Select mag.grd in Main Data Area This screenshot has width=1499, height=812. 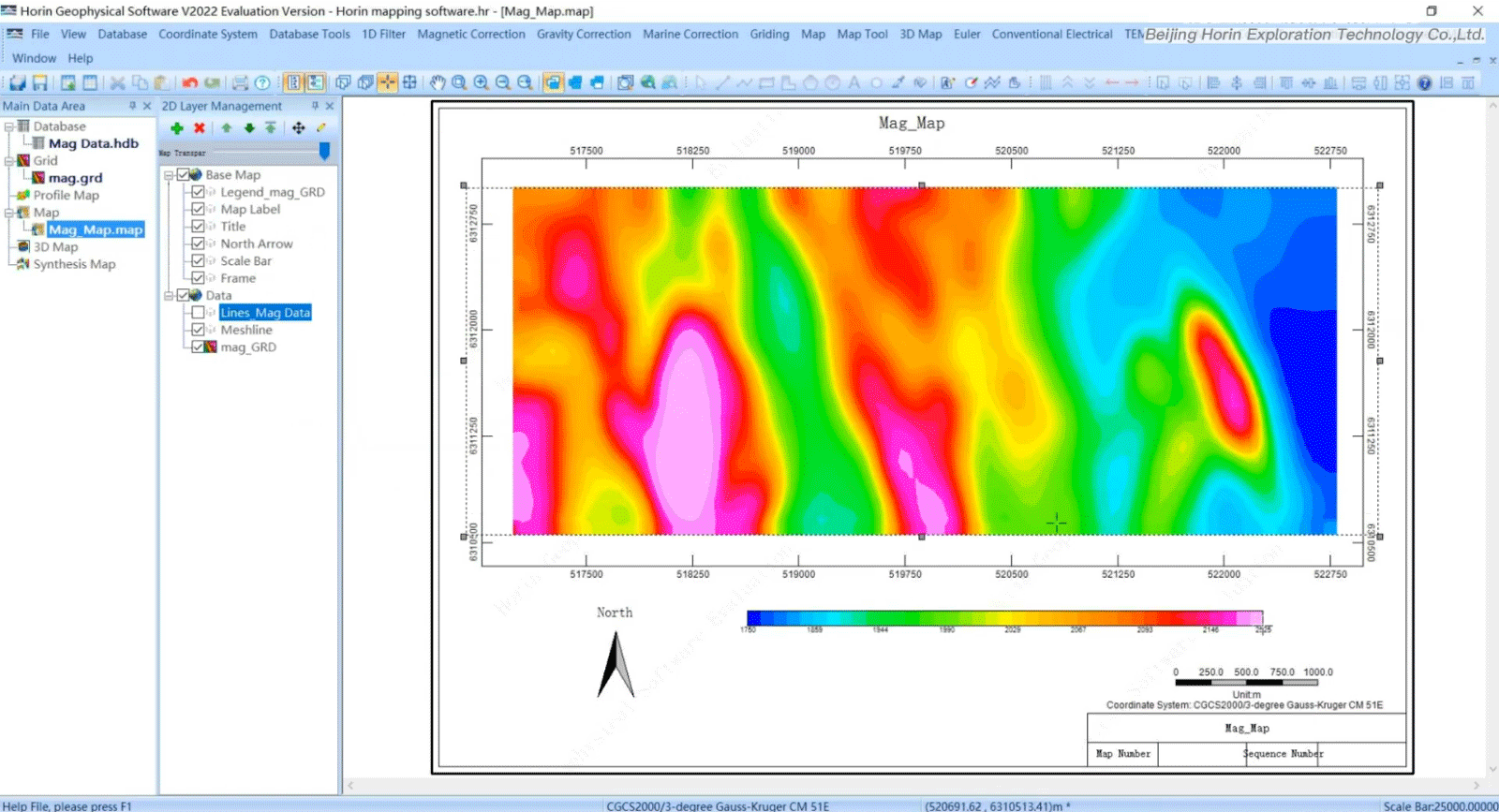click(x=75, y=178)
